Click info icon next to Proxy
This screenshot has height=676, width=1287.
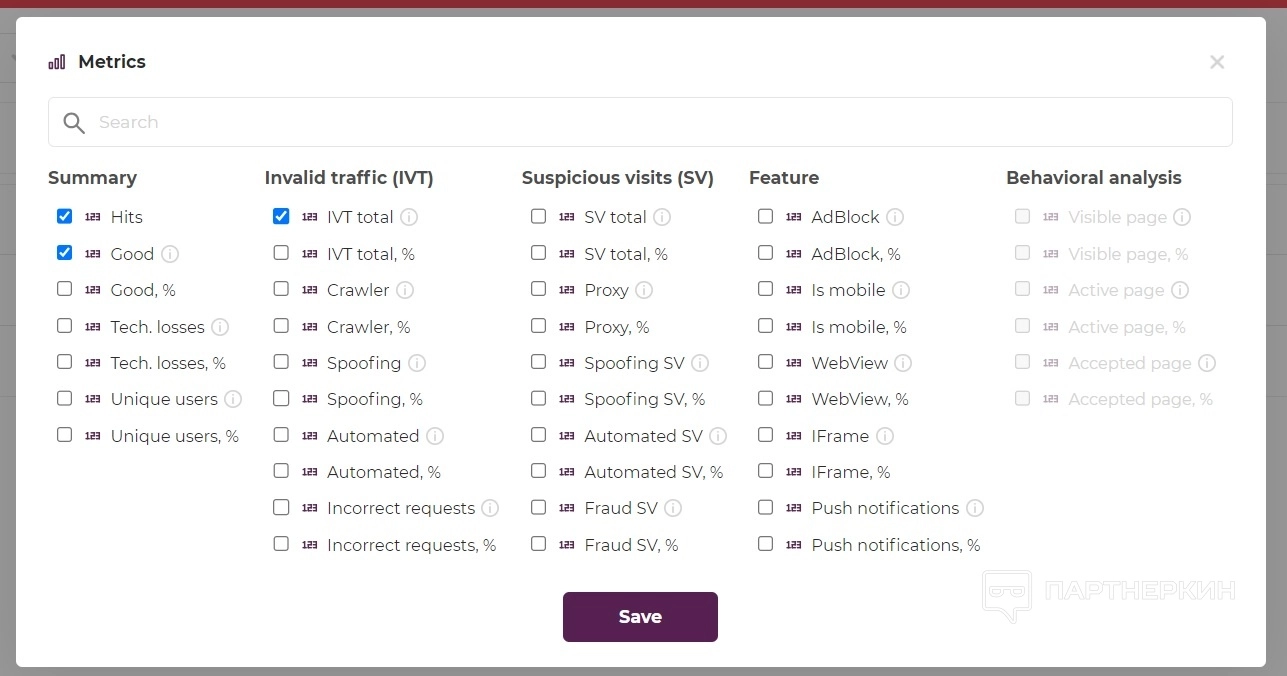tap(644, 290)
